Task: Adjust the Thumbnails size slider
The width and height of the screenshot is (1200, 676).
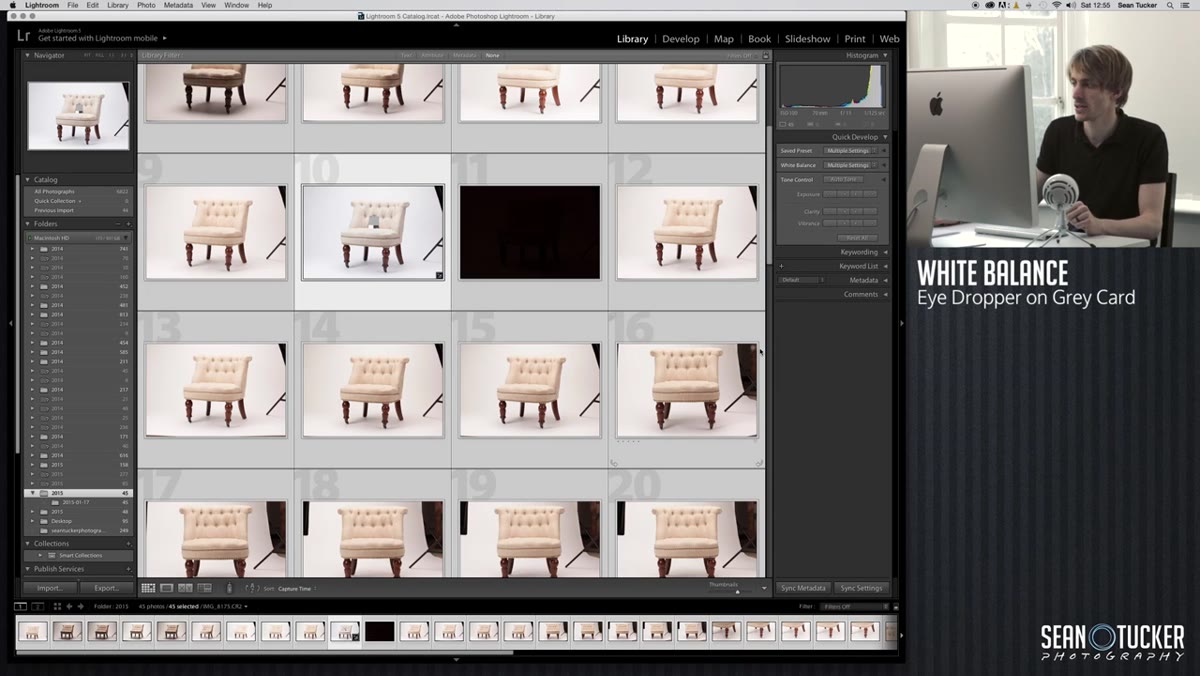Action: click(x=737, y=591)
